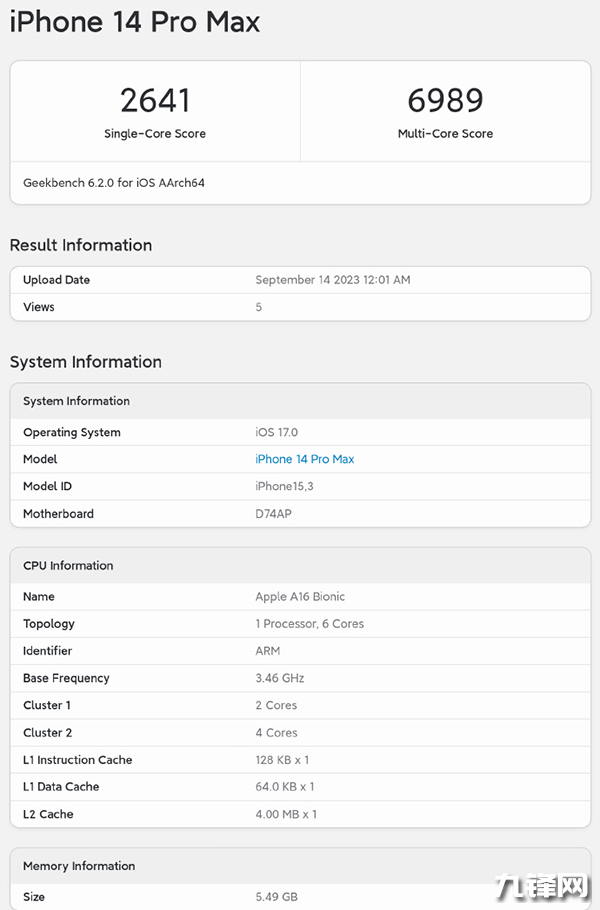Select the L2 Cache 4.00 MB value
600x910 pixels.
[286, 814]
